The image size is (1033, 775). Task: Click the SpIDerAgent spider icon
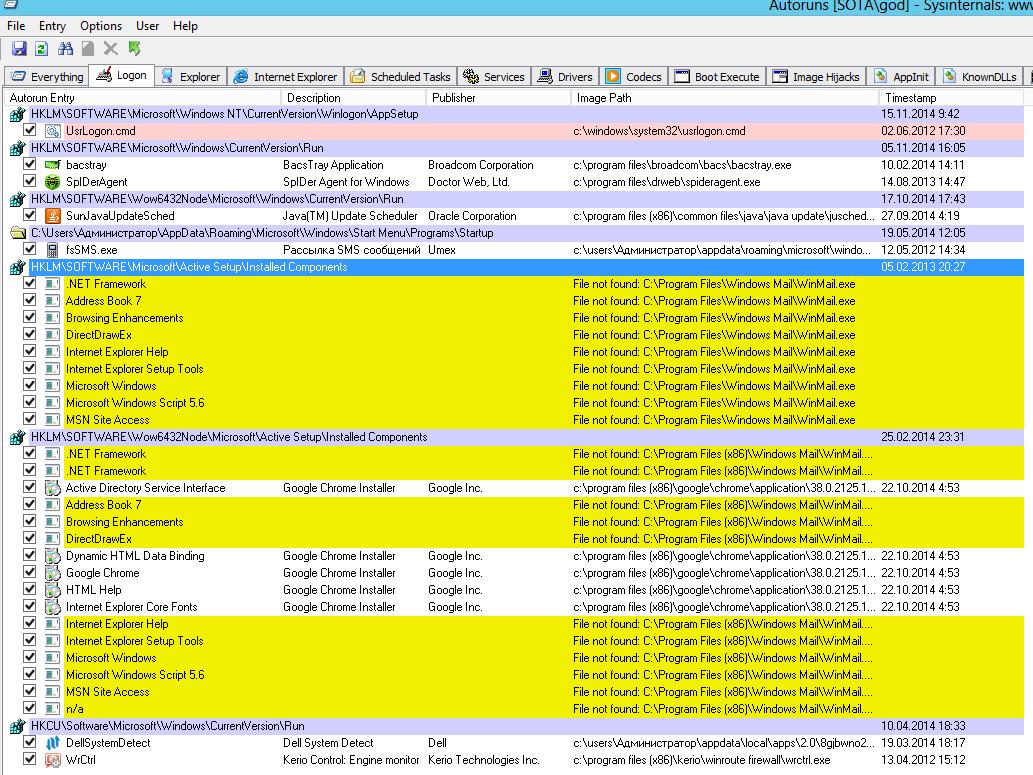tap(52, 182)
